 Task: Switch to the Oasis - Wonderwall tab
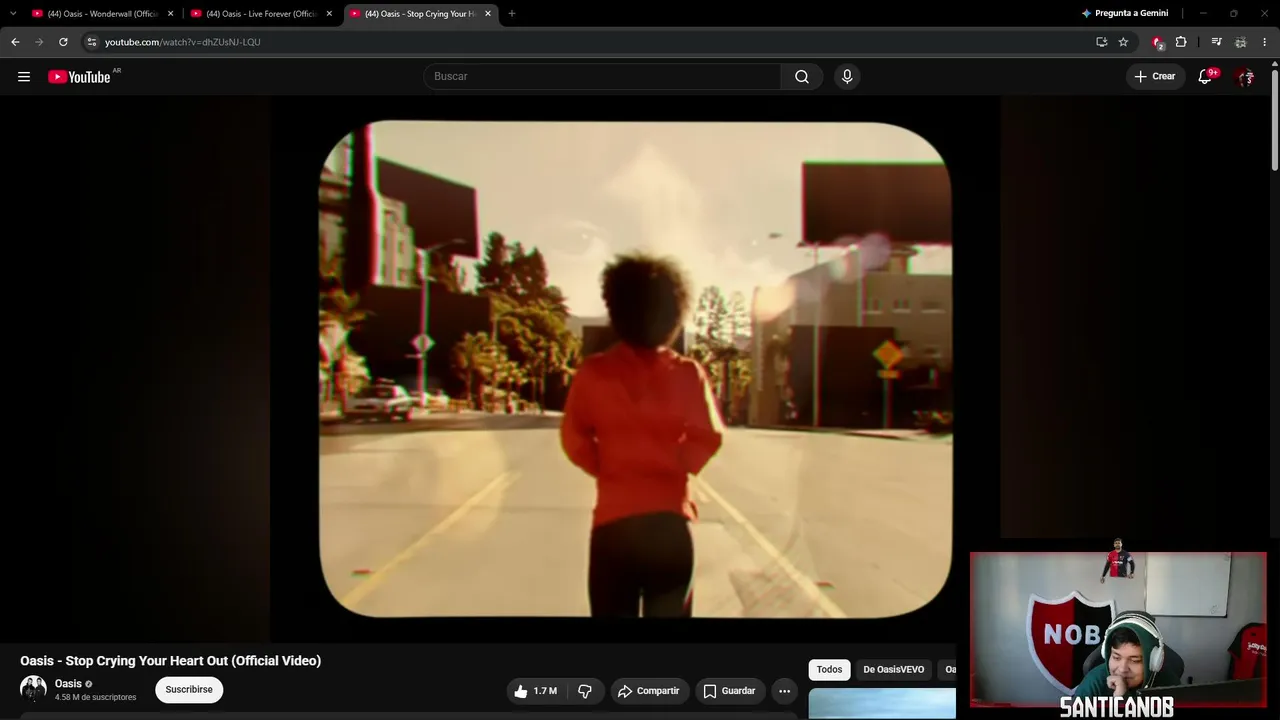pyautogui.click(x=102, y=14)
